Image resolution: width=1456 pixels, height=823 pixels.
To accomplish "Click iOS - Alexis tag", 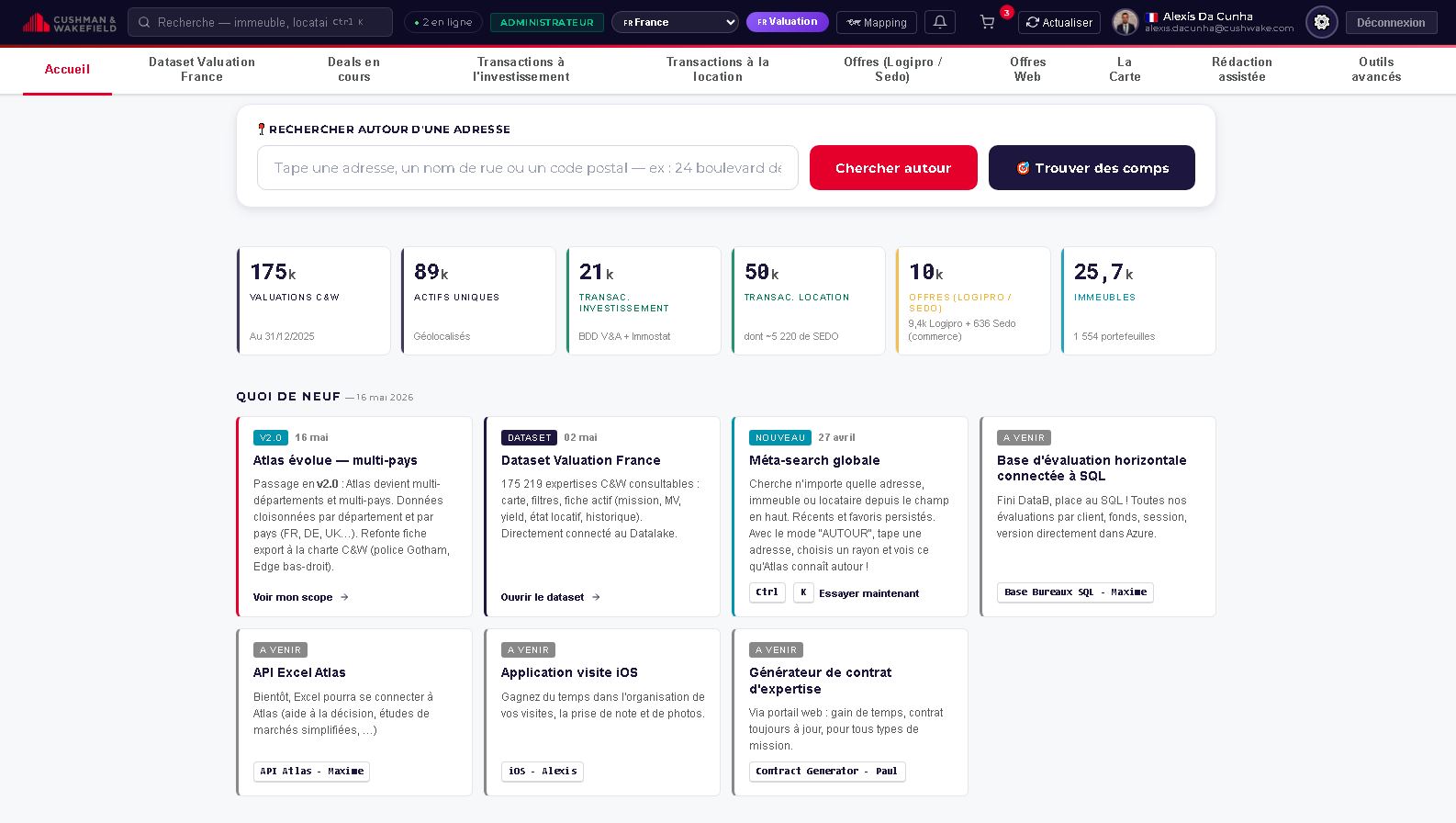I will pyautogui.click(x=543, y=772).
